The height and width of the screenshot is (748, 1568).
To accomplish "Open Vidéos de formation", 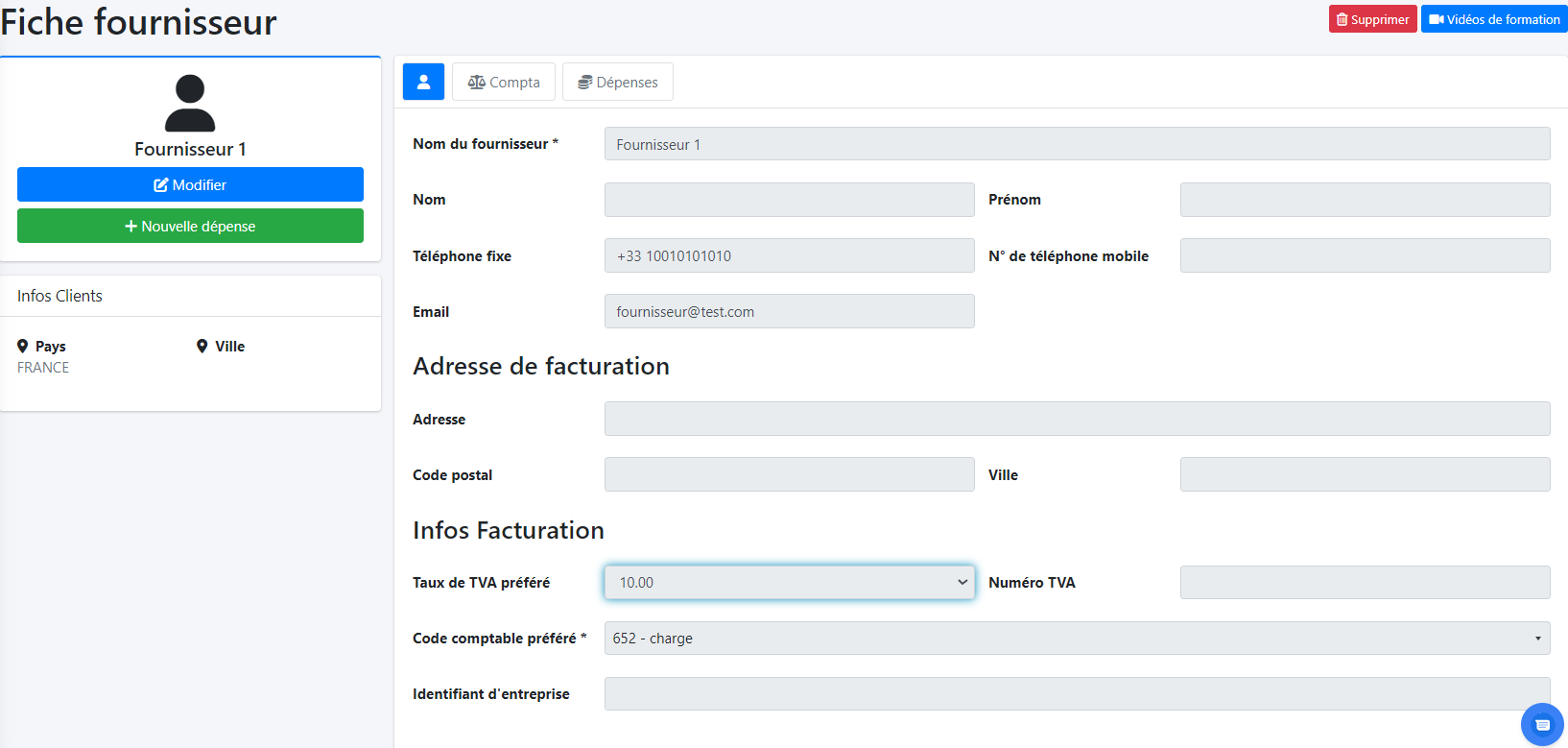I will pos(1494,19).
